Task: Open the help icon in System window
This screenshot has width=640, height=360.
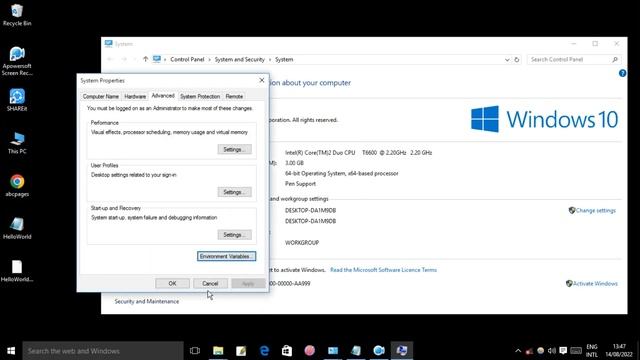Action: [622, 73]
